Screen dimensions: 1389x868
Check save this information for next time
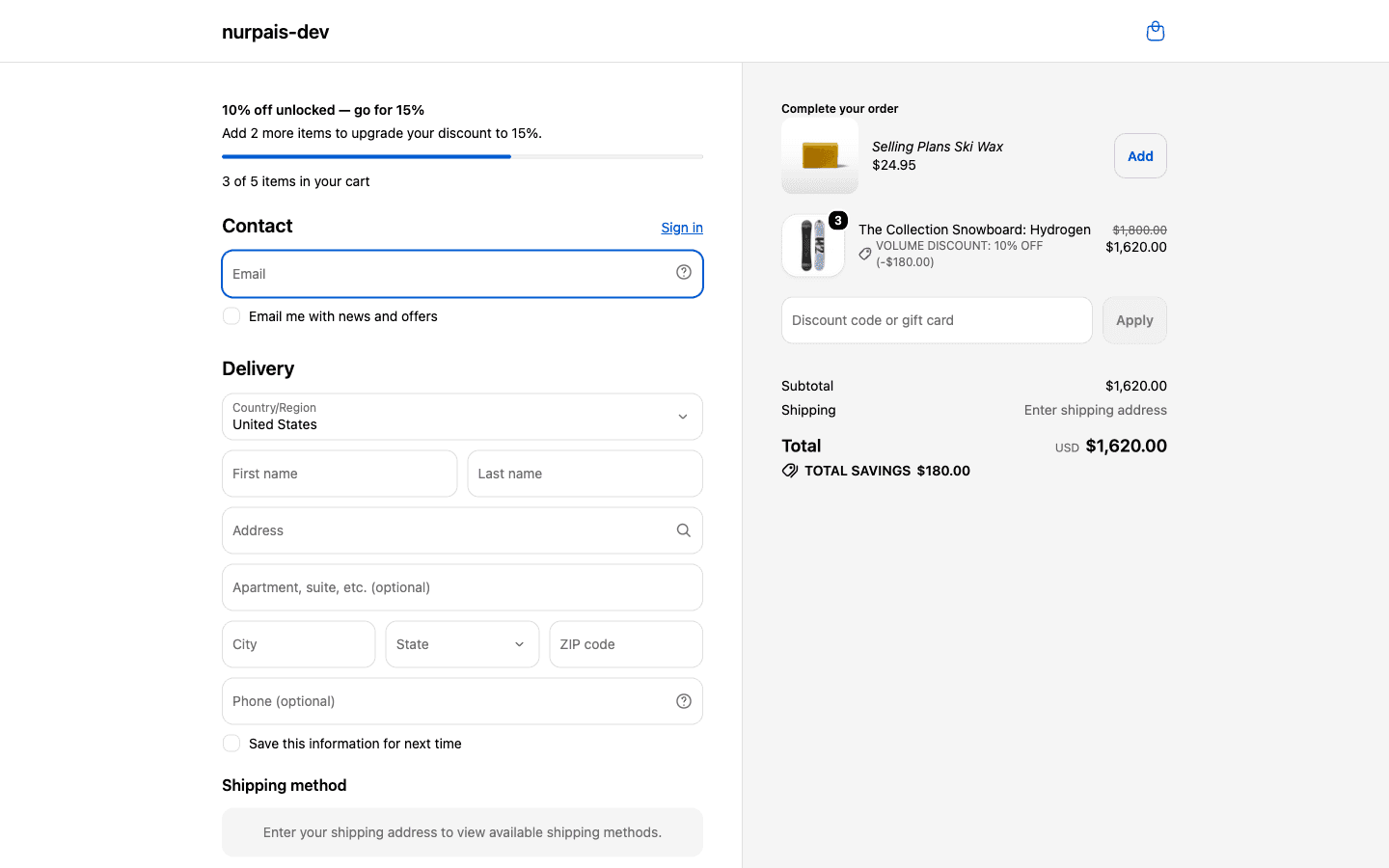pos(231,744)
